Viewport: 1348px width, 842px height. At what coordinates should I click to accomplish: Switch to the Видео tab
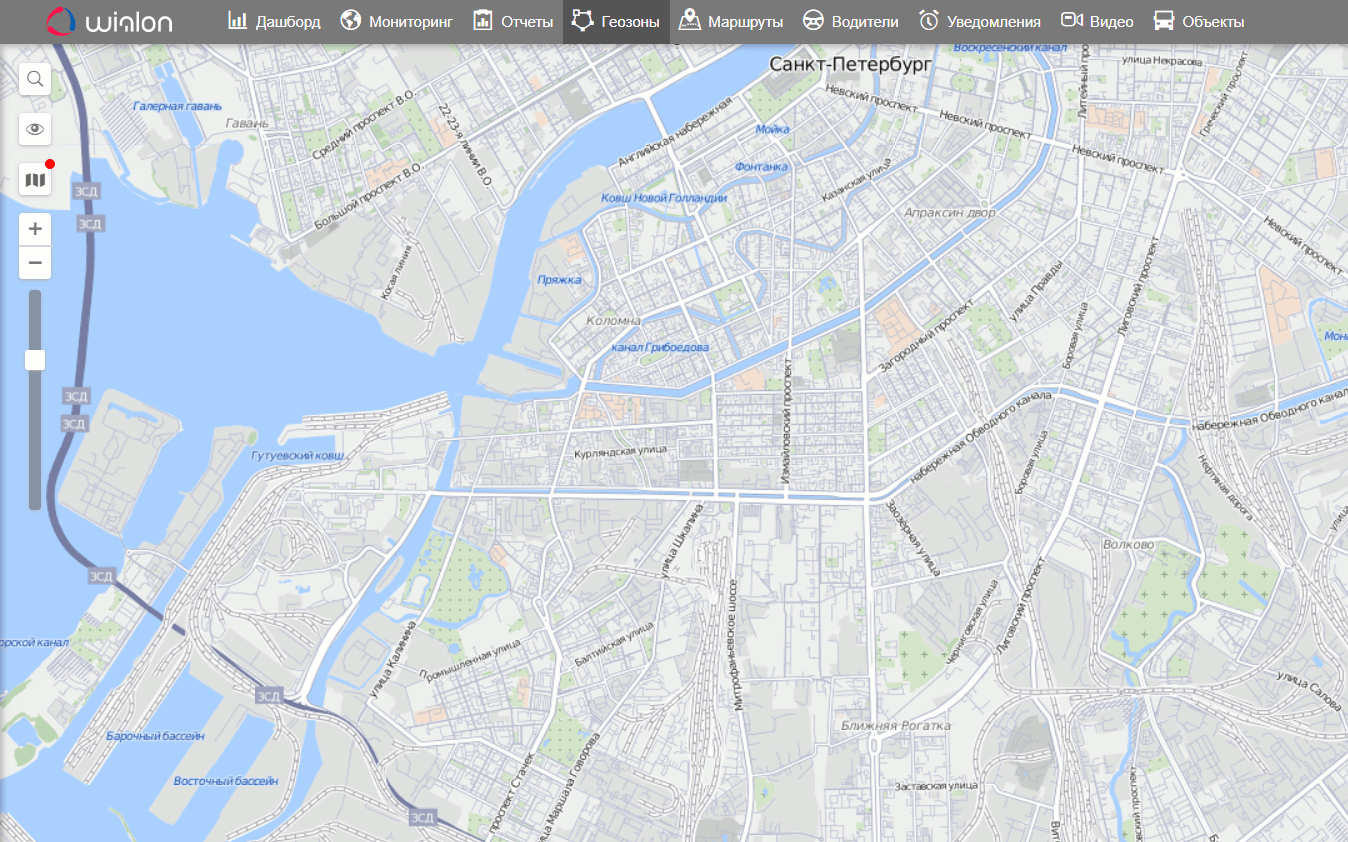pyautogui.click(x=1097, y=21)
